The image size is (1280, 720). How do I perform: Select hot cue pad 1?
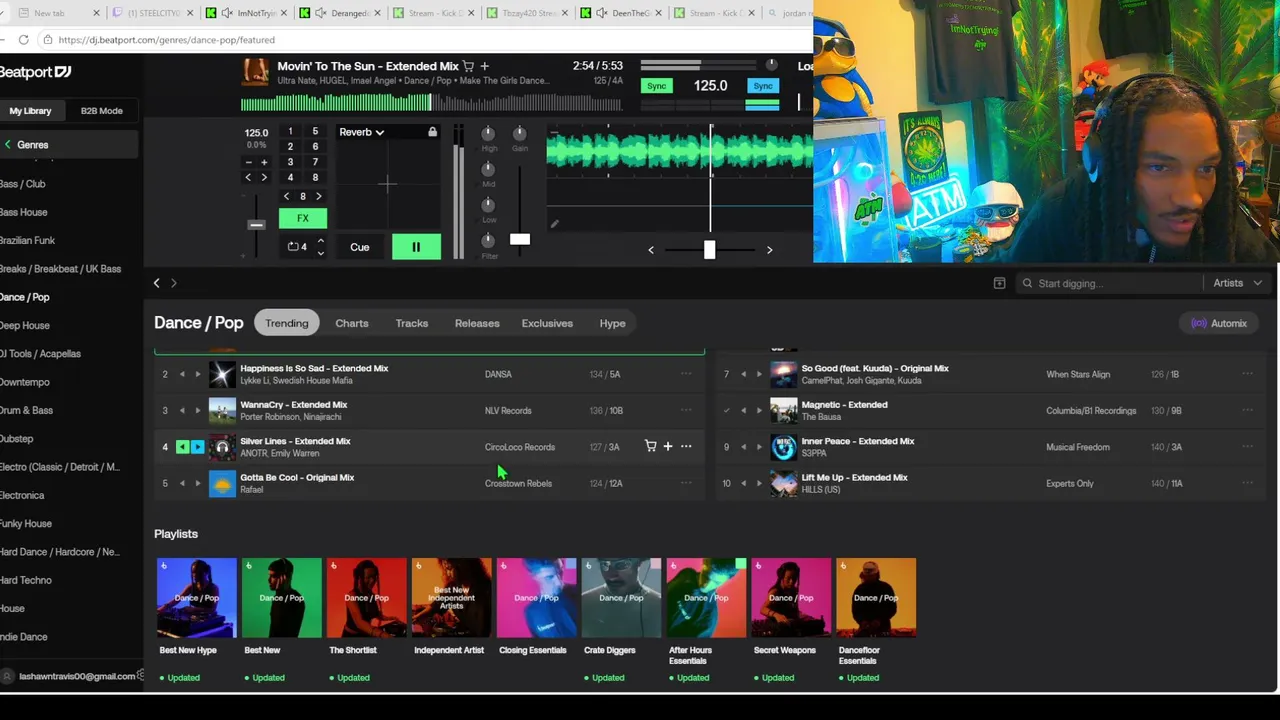[290, 131]
